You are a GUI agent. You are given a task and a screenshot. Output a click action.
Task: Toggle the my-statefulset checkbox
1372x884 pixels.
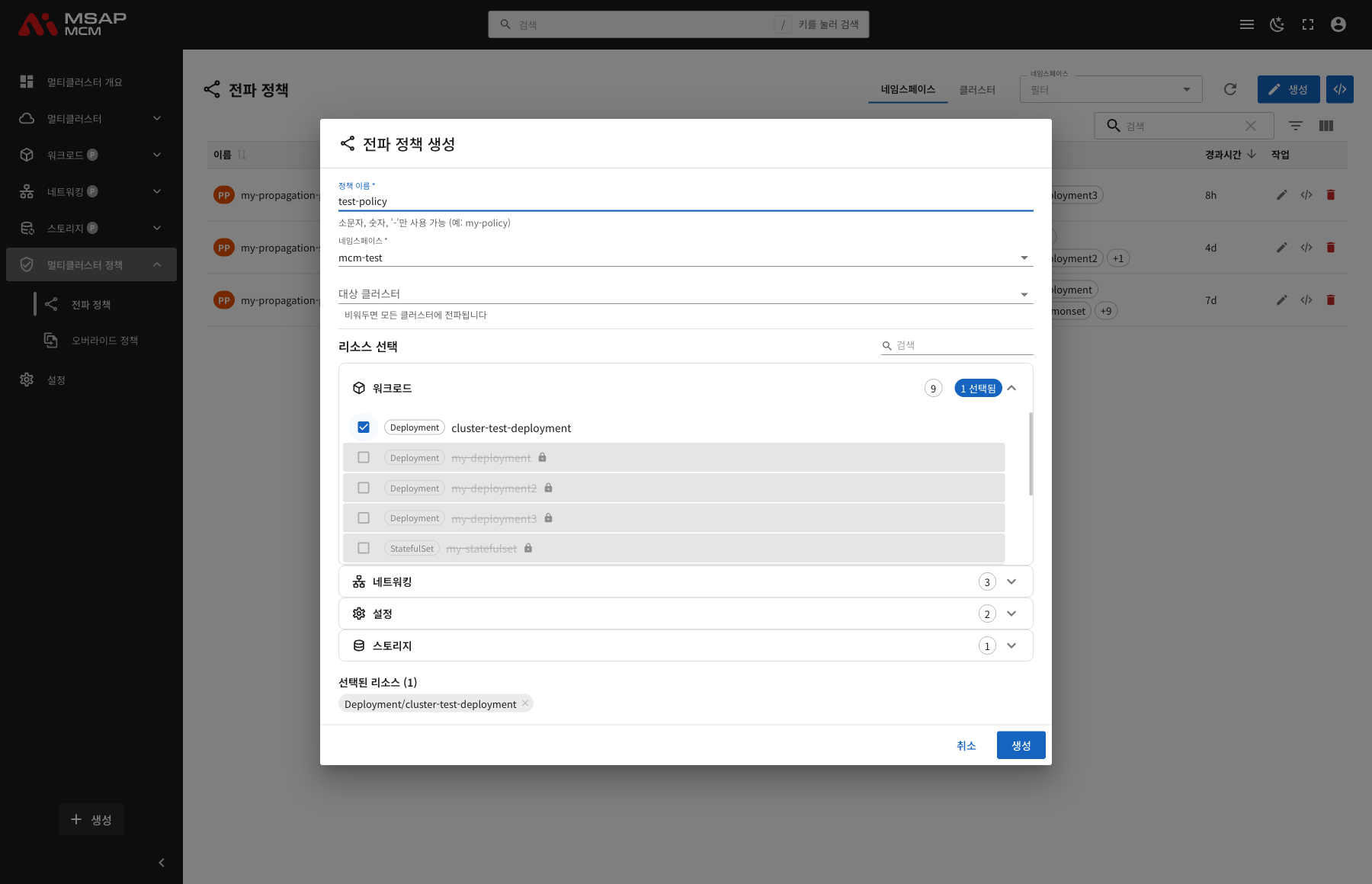pos(364,548)
